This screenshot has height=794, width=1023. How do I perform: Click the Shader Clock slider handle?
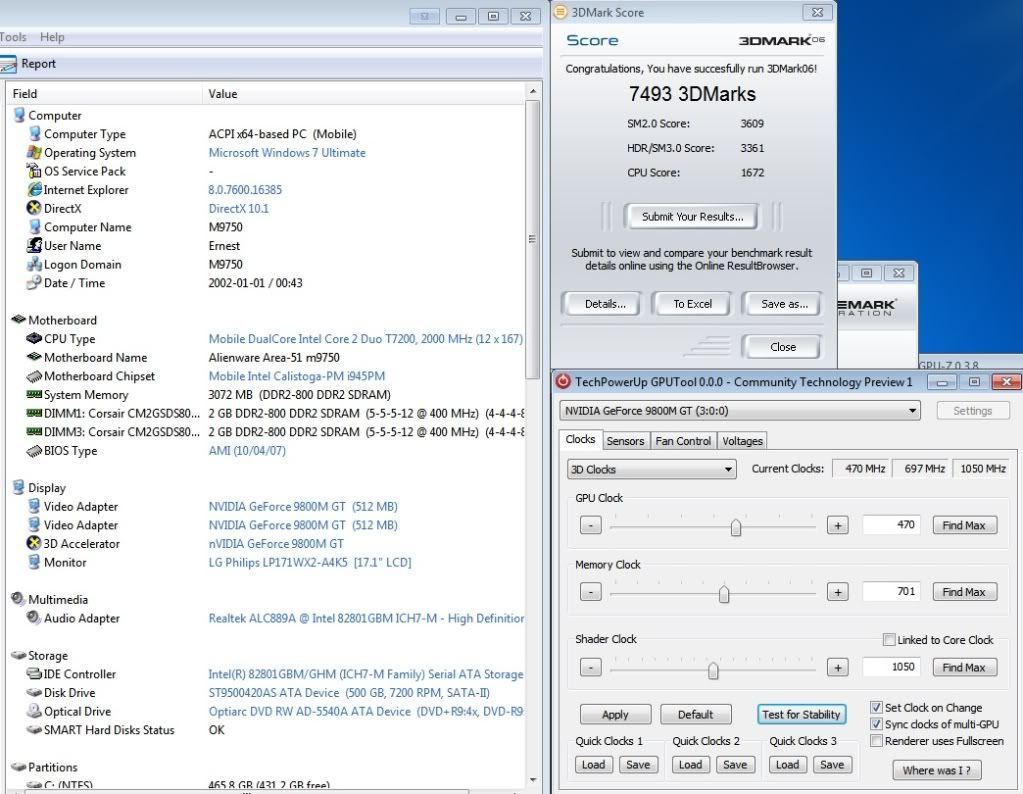tap(712, 670)
